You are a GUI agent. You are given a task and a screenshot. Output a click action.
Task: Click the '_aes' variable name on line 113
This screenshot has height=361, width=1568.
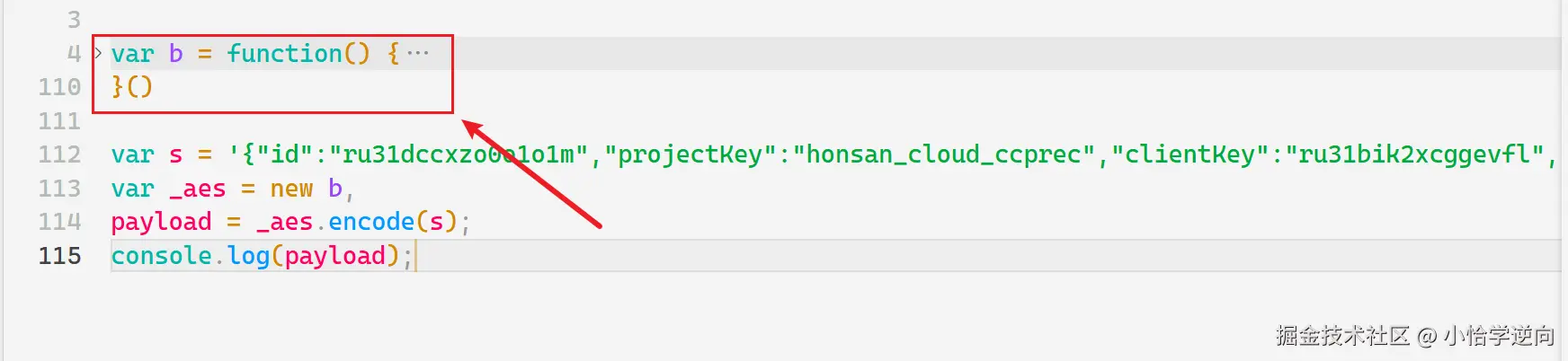pos(198,189)
